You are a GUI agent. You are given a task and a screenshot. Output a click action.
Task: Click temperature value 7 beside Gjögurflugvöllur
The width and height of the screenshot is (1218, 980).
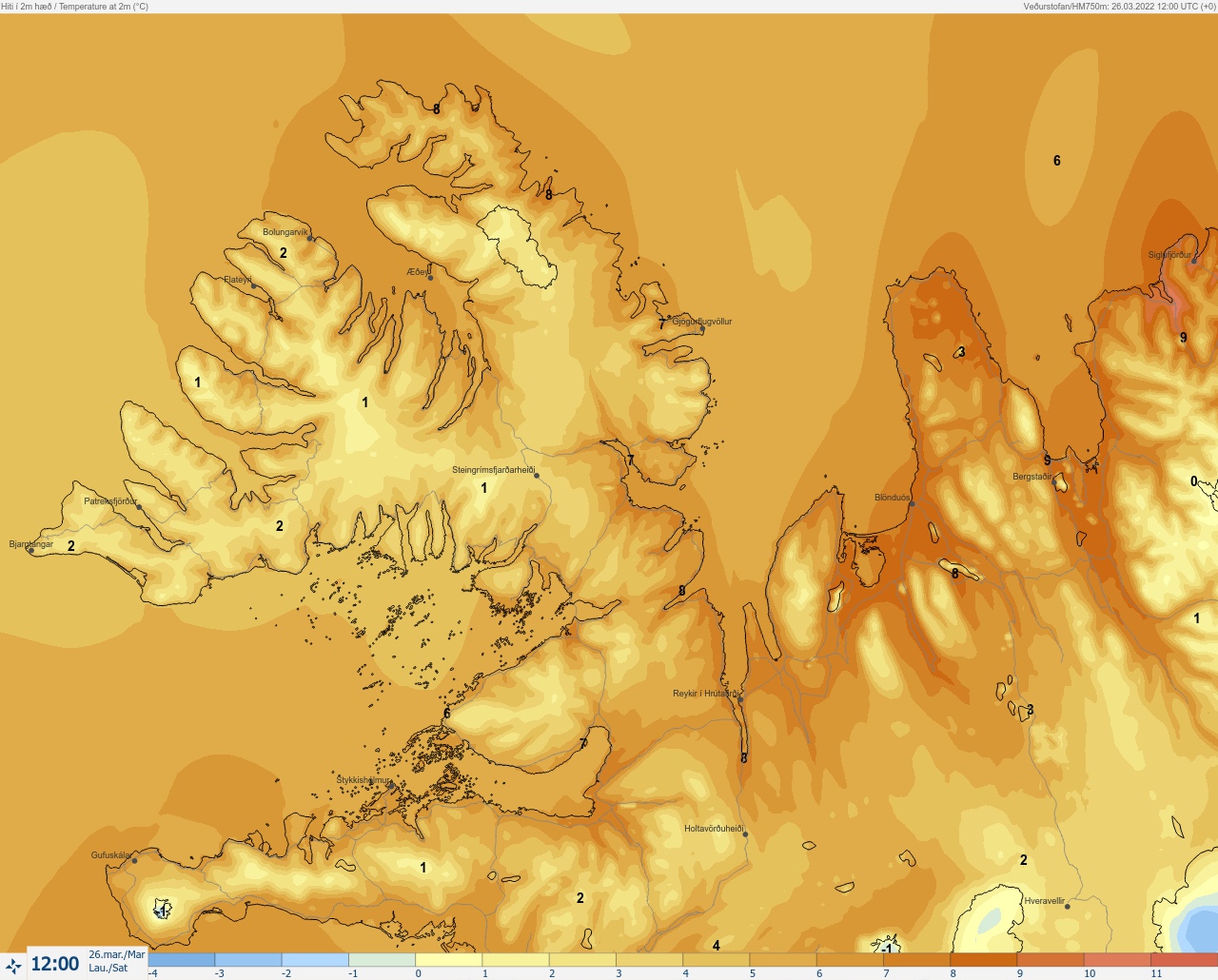(662, 324)
